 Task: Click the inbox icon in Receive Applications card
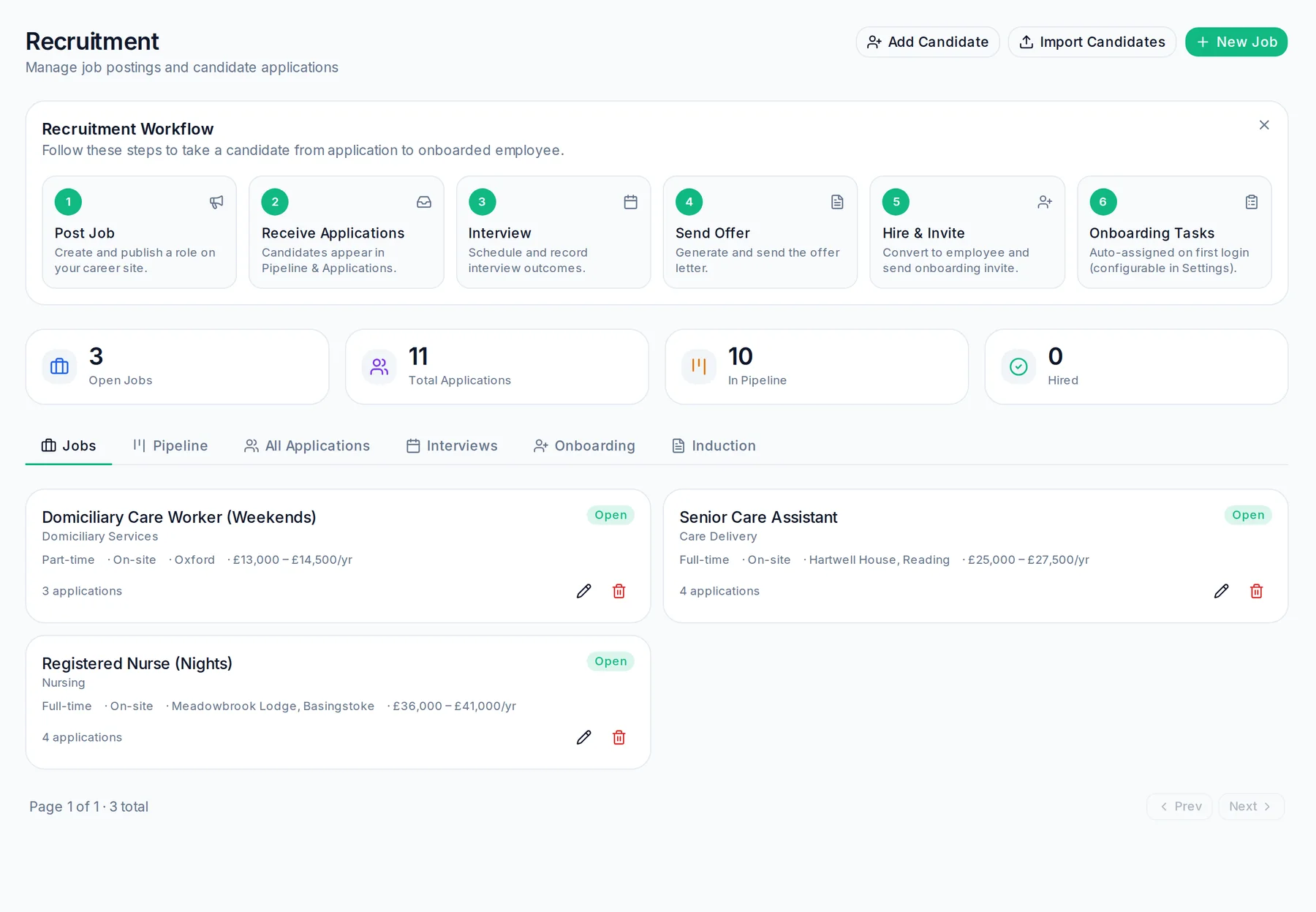424,202
